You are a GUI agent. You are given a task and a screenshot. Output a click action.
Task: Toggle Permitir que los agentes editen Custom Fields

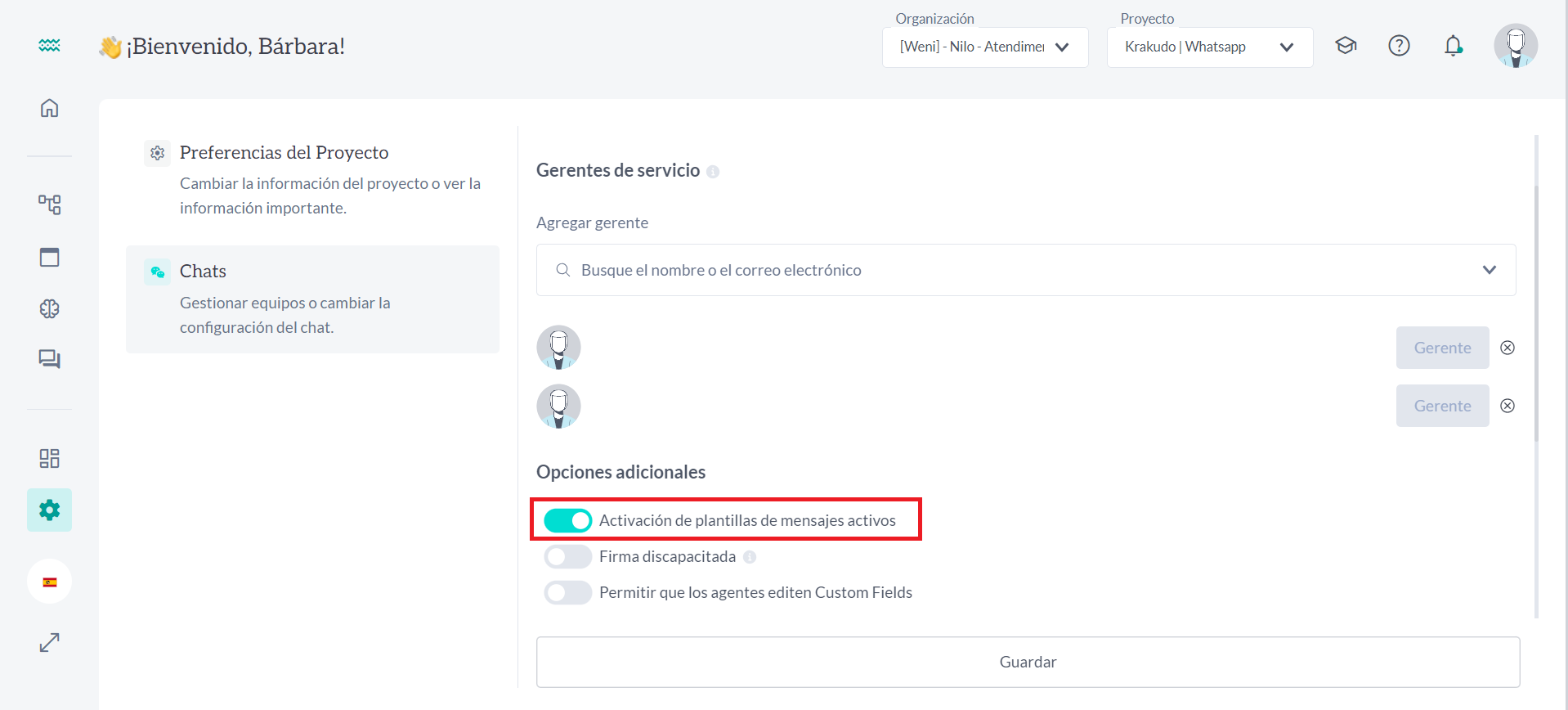[567, 592]
